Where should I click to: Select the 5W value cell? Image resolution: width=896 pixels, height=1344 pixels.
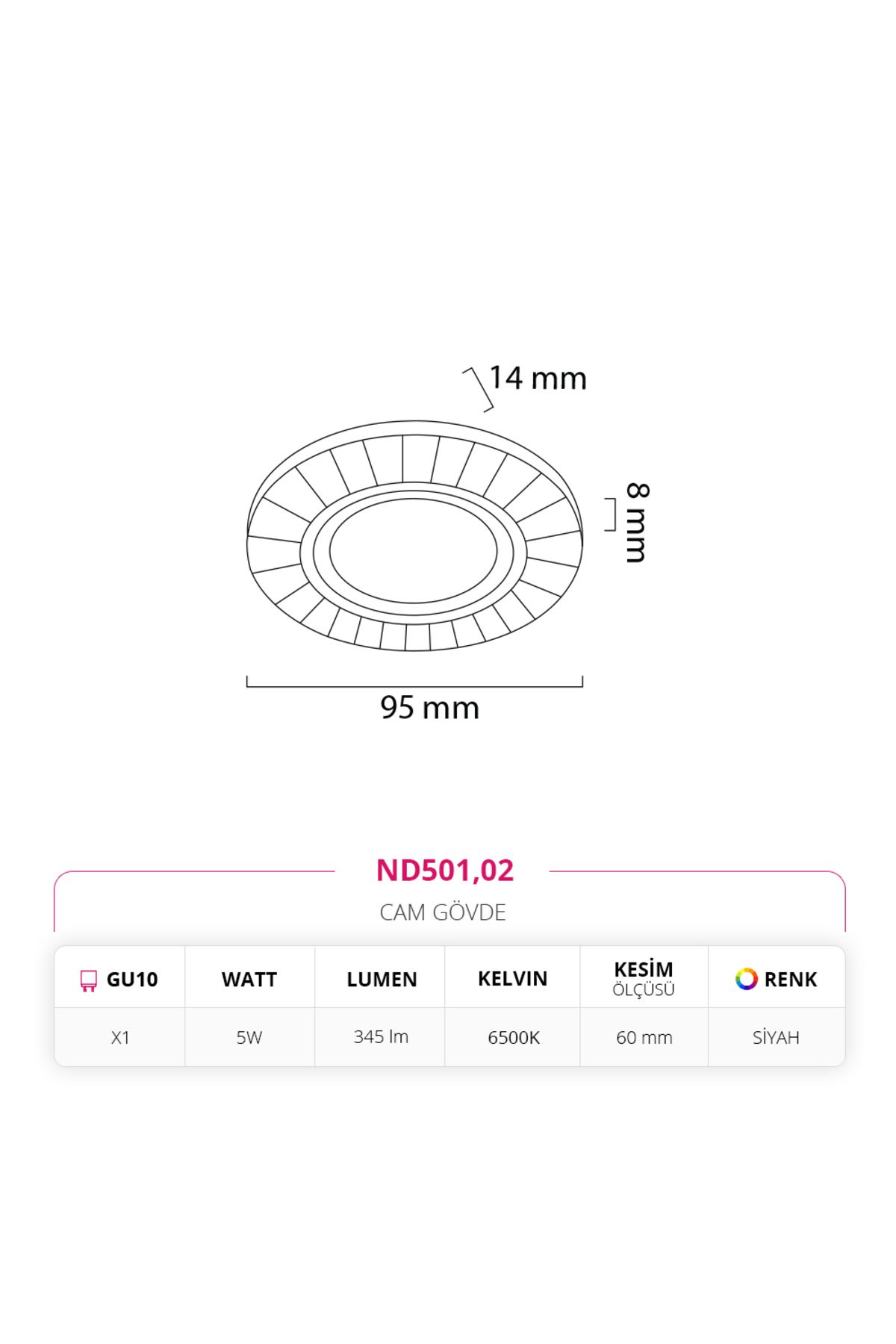(249, 1038)
